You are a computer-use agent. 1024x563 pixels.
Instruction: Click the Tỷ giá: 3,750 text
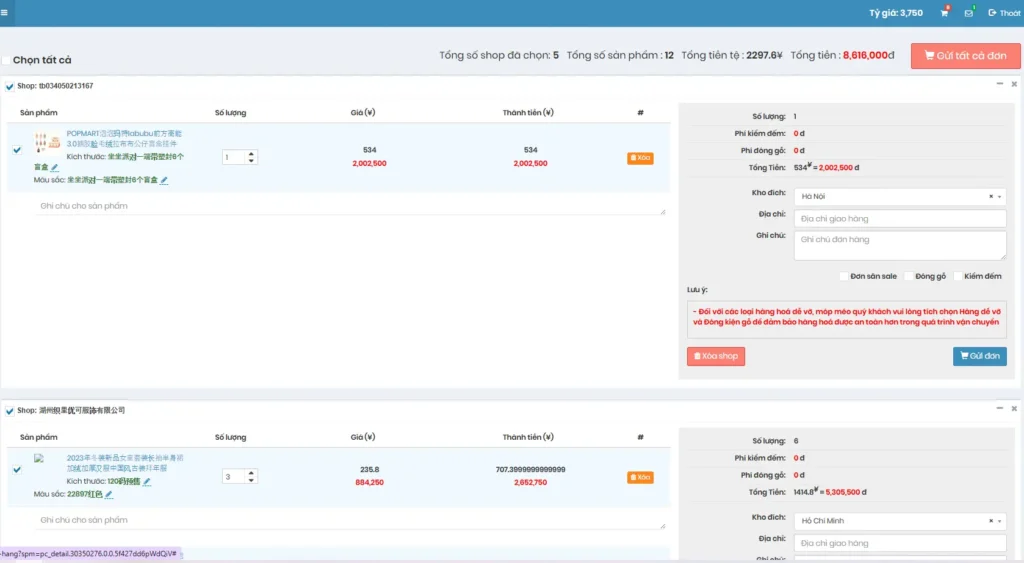pyautogui.click(x=895, y=13)
